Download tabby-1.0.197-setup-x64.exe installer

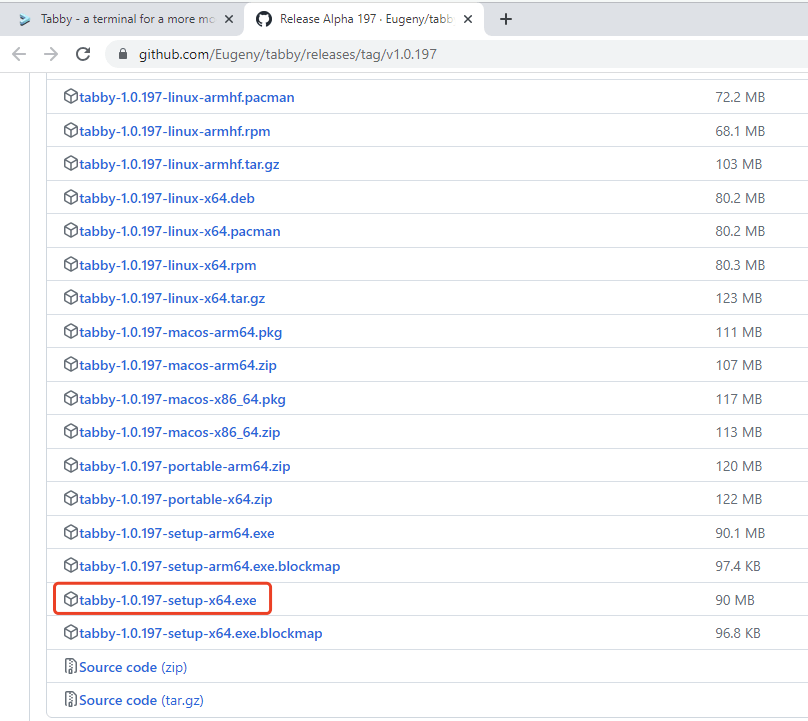tap(167, 600)
